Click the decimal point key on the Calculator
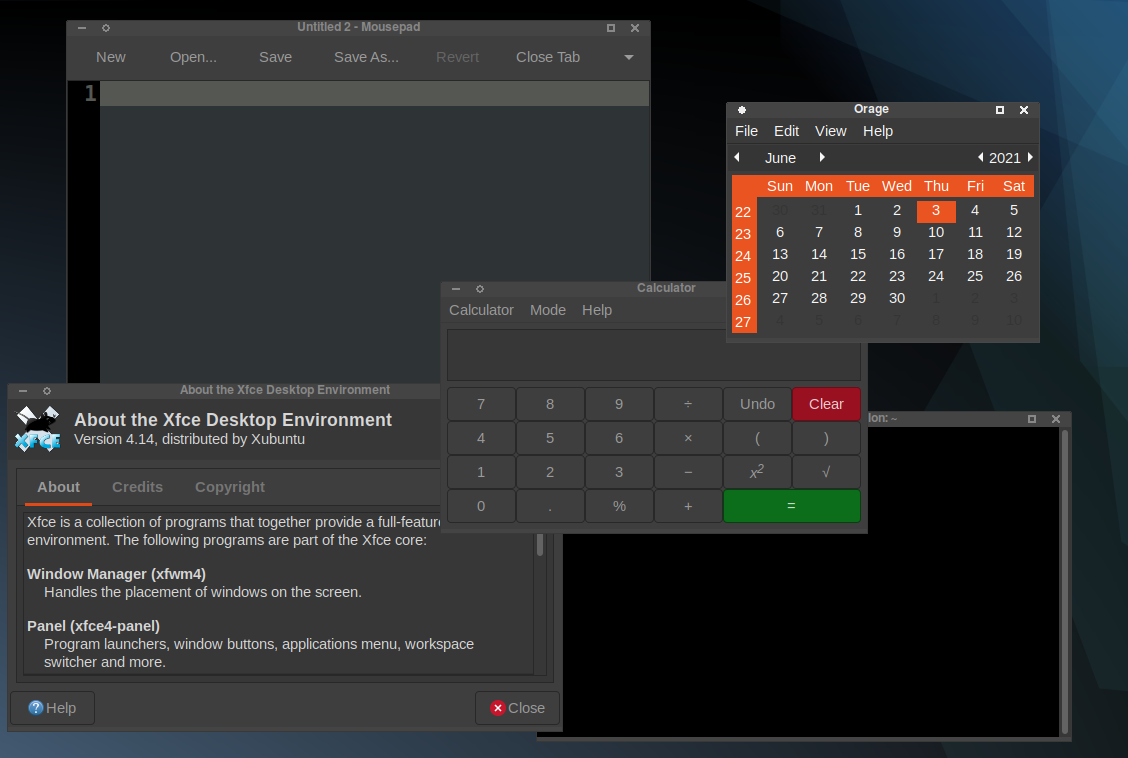1128x758 pixels. [x=550, y=506]
